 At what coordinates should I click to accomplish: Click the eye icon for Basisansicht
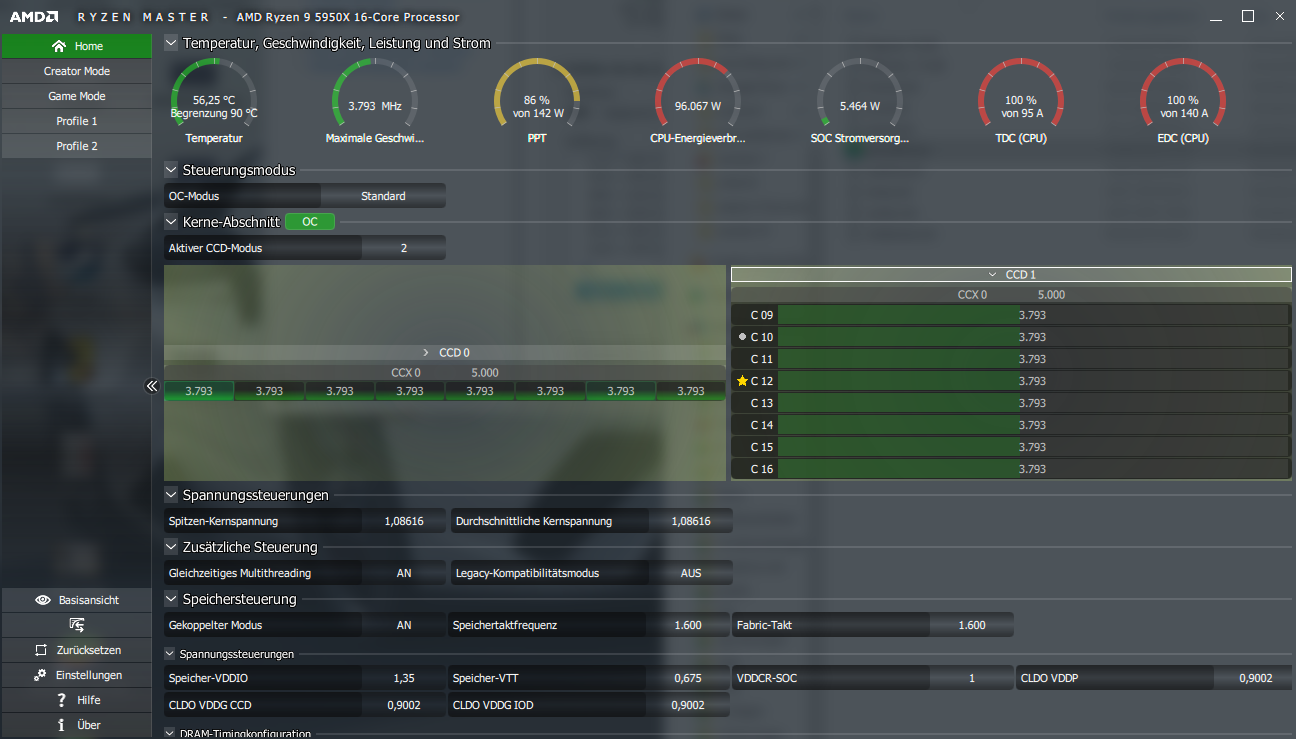coord(43,600)
